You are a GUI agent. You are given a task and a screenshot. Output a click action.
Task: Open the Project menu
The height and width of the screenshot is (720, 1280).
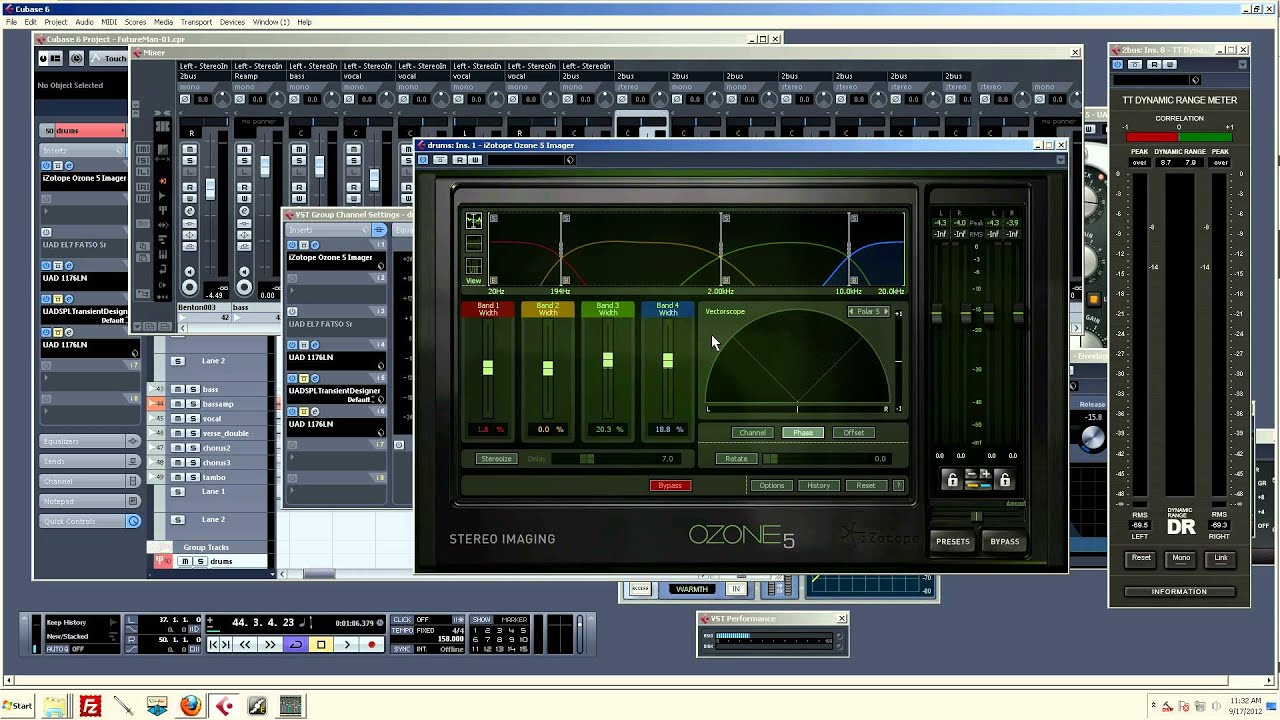pos(56,22)
